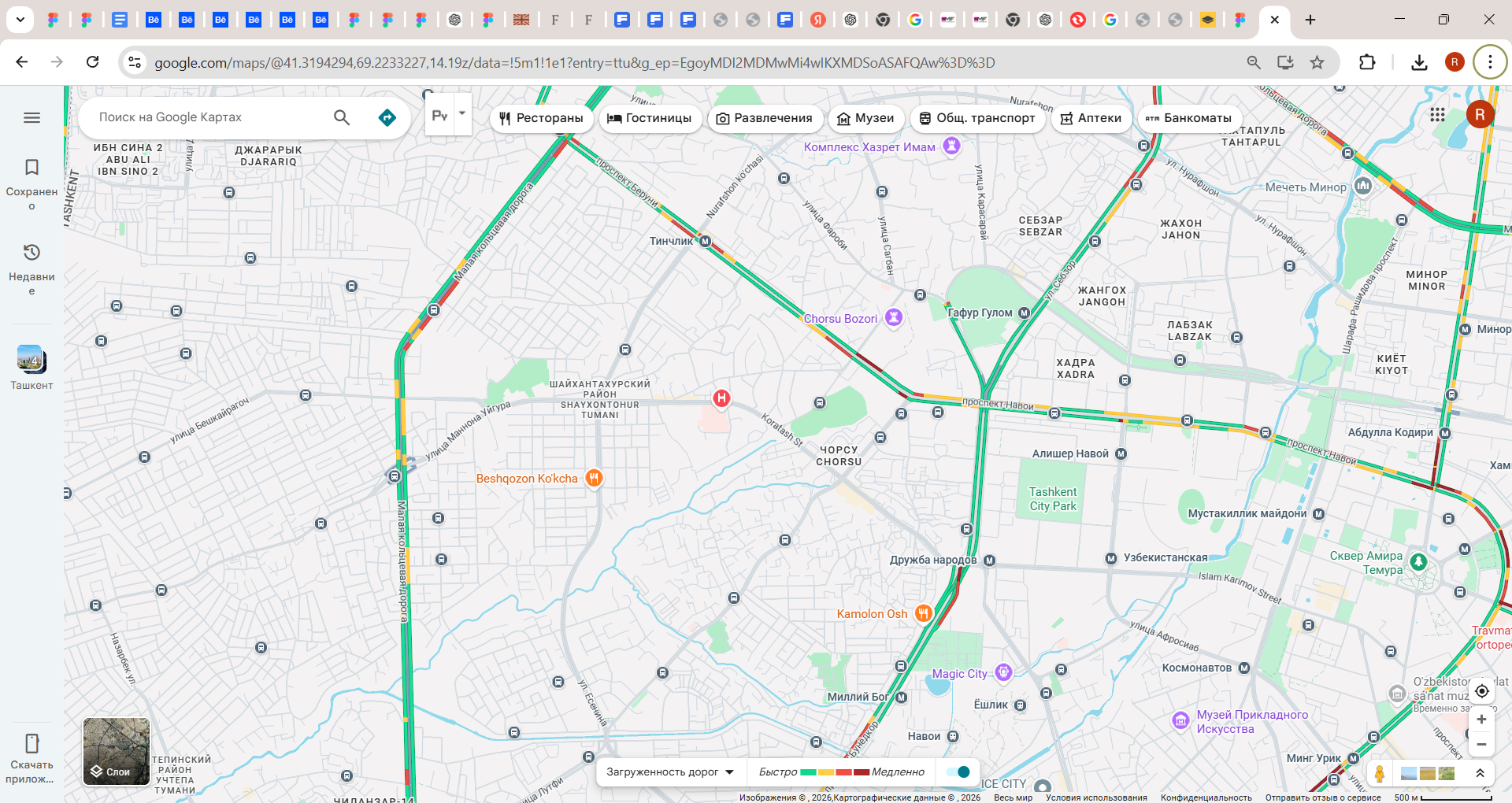The height and width of the screenshot is (803, 1512).
Task: Click the Комплекс Хазрет Имам marker
Action: point(952,146)
